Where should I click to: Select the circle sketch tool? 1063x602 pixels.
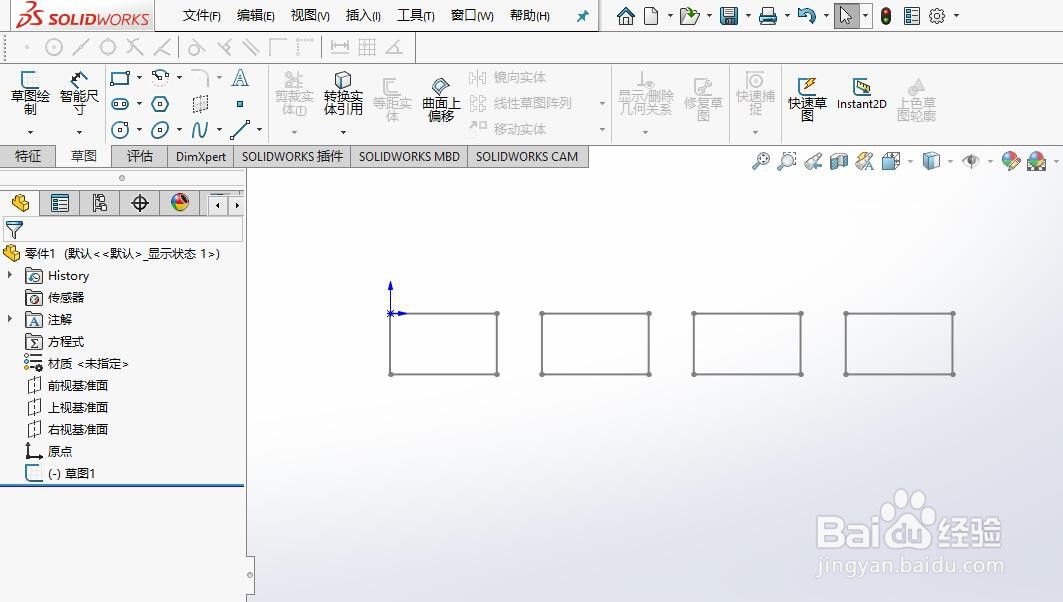tap(120, 129)
